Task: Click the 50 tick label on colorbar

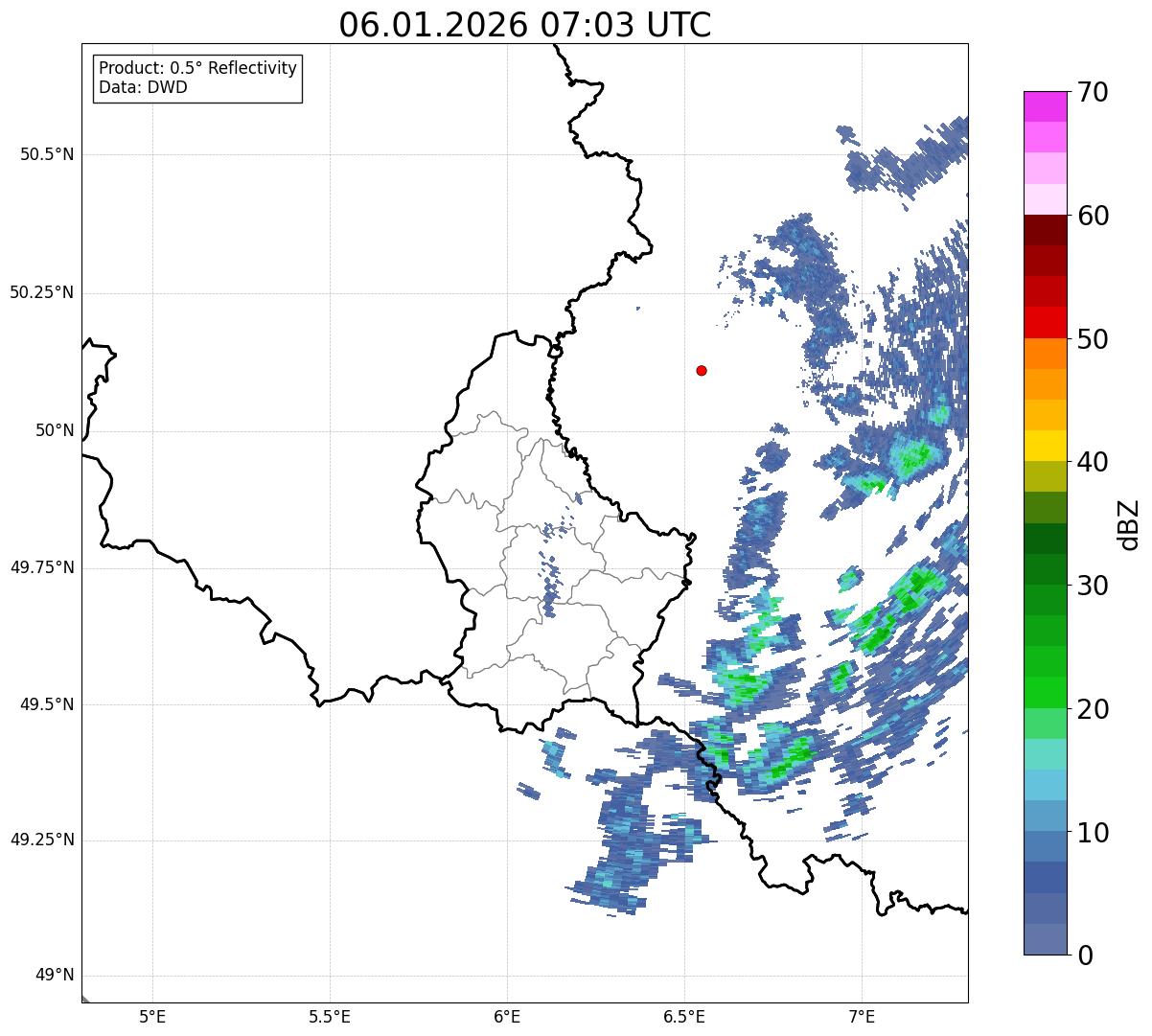Action: tap(1093, 339)
